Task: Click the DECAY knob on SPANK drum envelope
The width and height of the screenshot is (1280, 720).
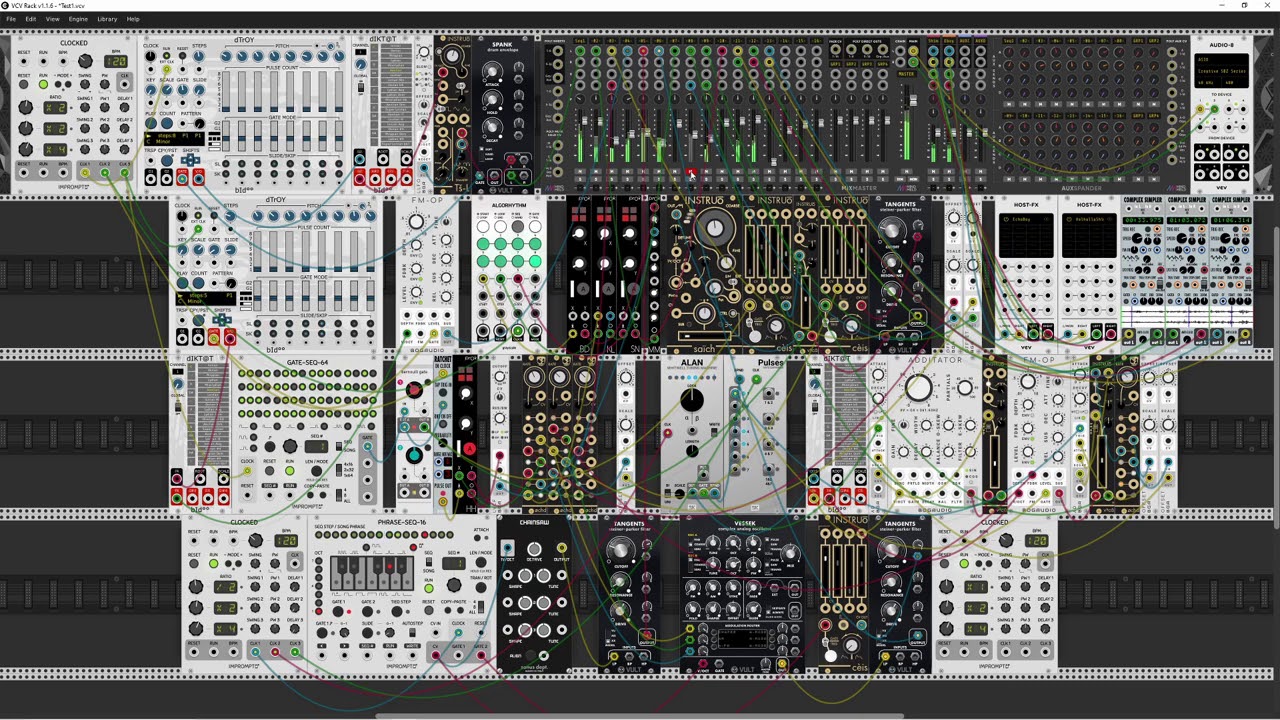Action: tap(492, 126)
